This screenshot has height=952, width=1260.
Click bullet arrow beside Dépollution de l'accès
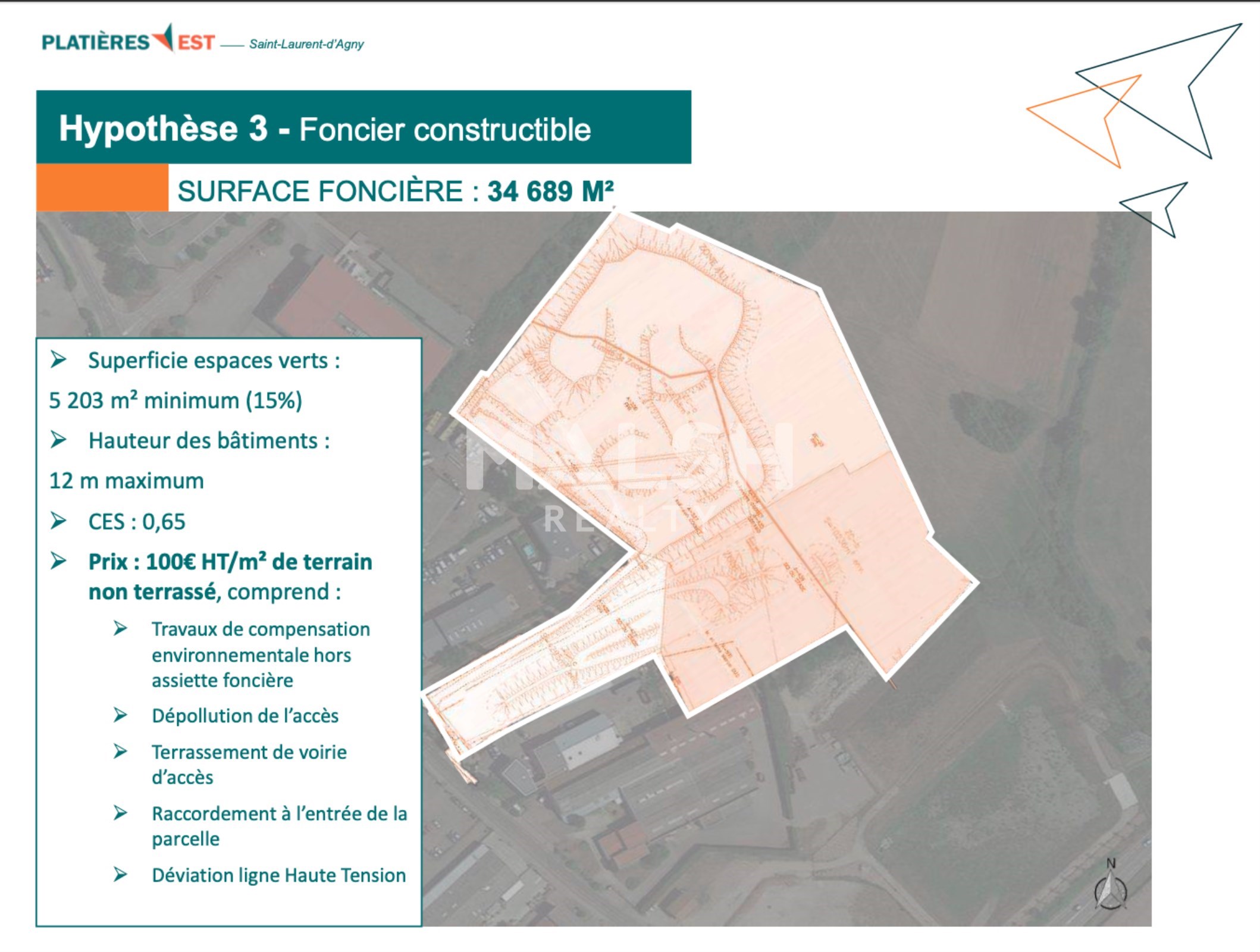coord(121,715)
